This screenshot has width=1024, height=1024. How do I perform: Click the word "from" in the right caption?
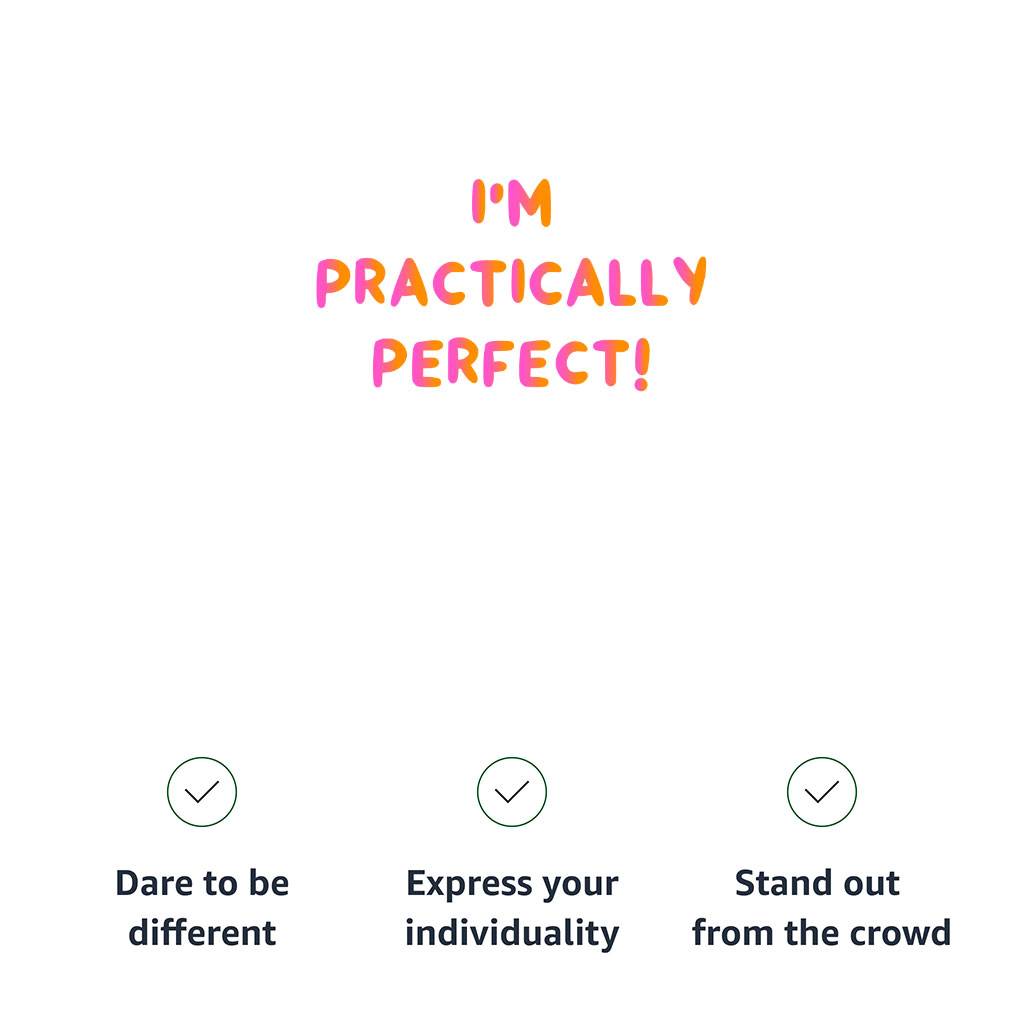724,933
